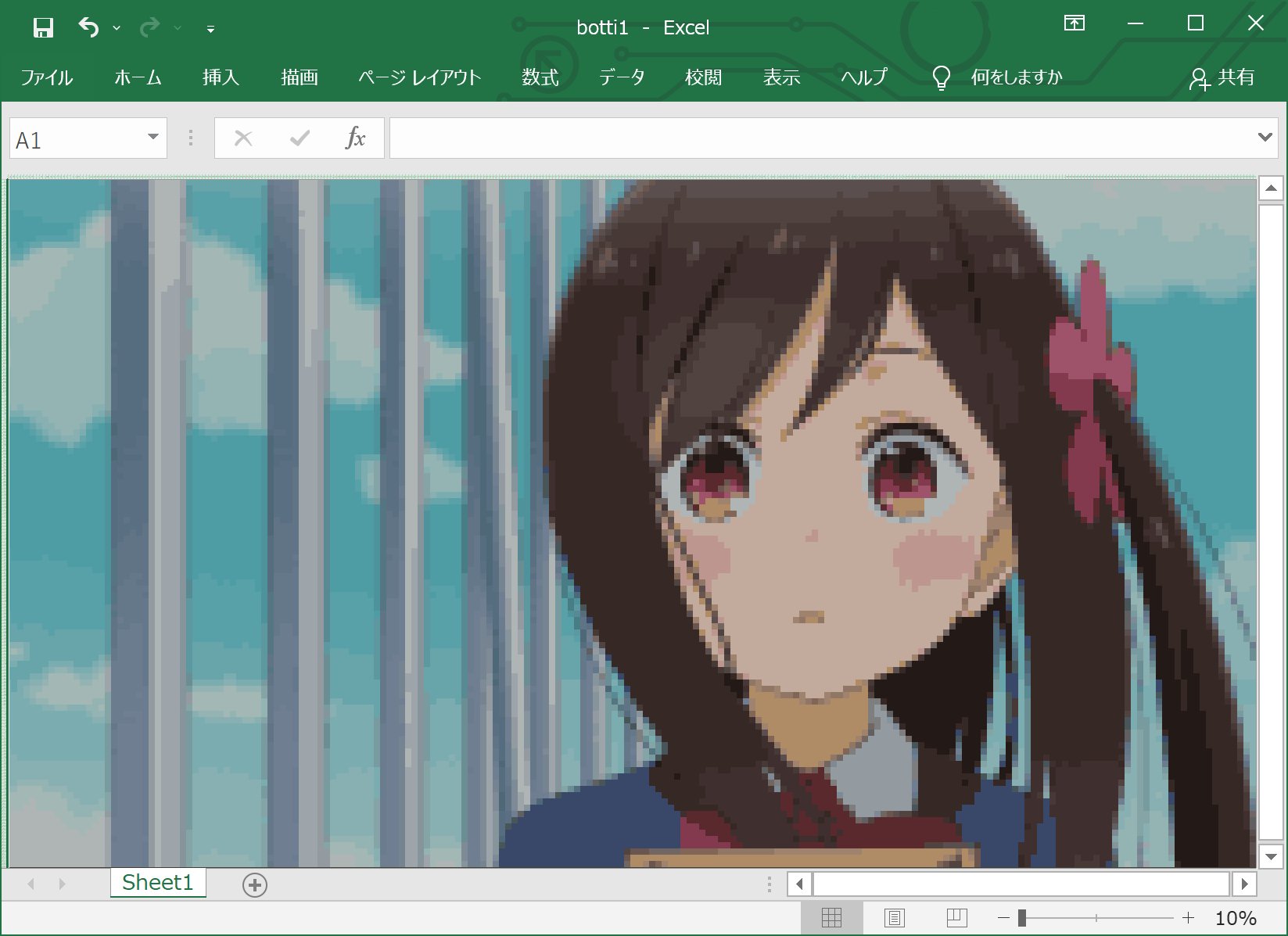Image resolution: width=1288 pixels, height=936 pixels.
Task: Select the ページ レイアウト tab
Action: tap(419, 77)
